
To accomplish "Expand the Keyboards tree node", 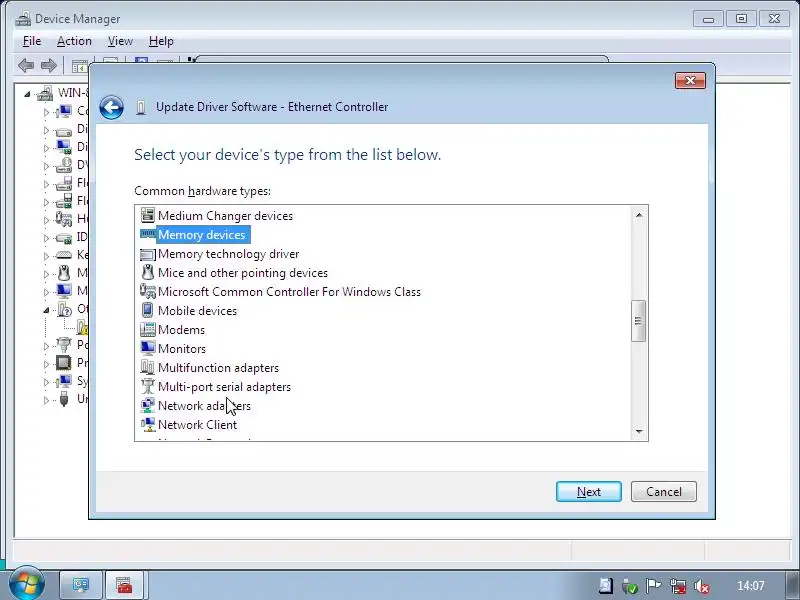I will click(x=46, y=256).
